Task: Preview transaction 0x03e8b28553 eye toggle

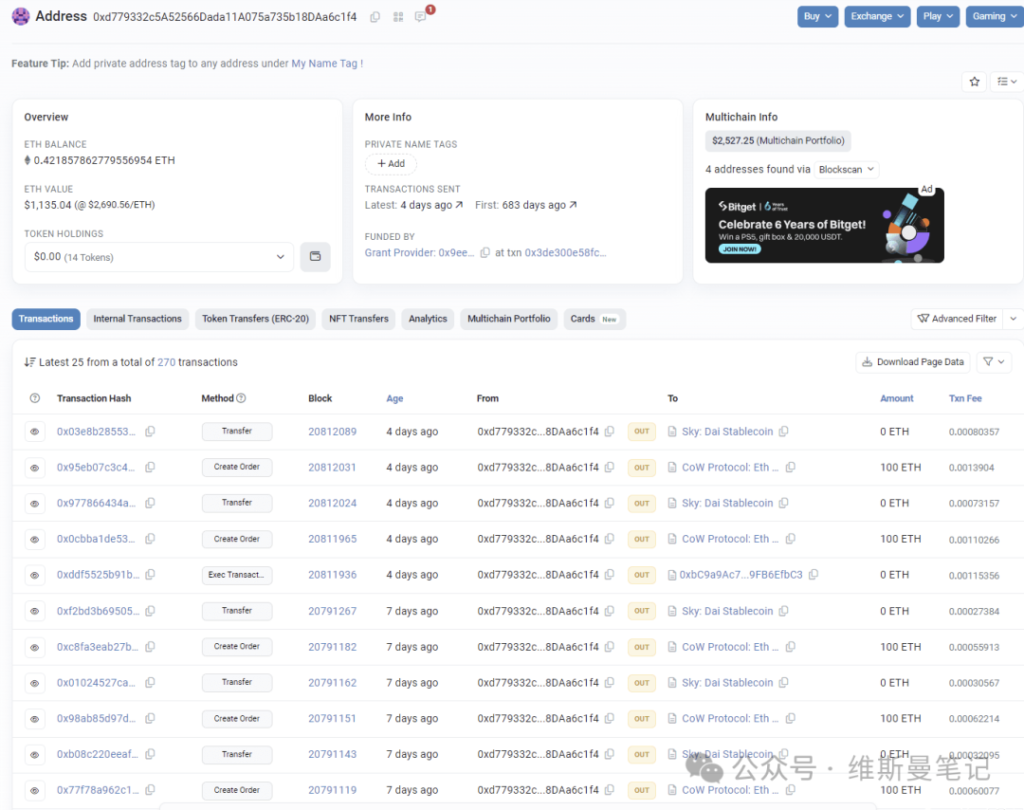Action: pos(35,431)
